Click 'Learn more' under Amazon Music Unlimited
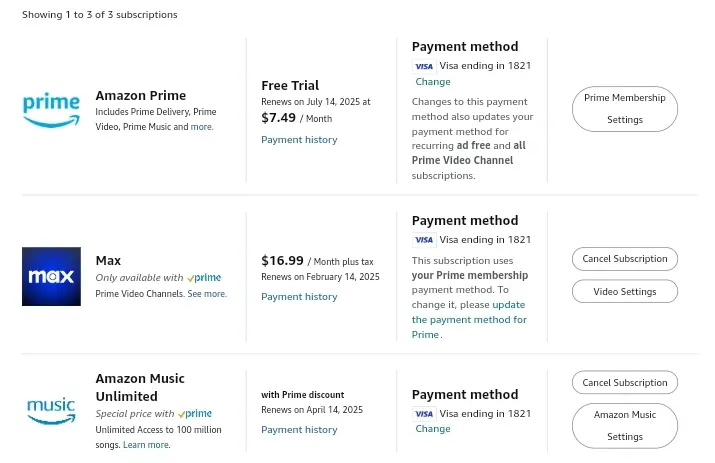 click(146, 445)
